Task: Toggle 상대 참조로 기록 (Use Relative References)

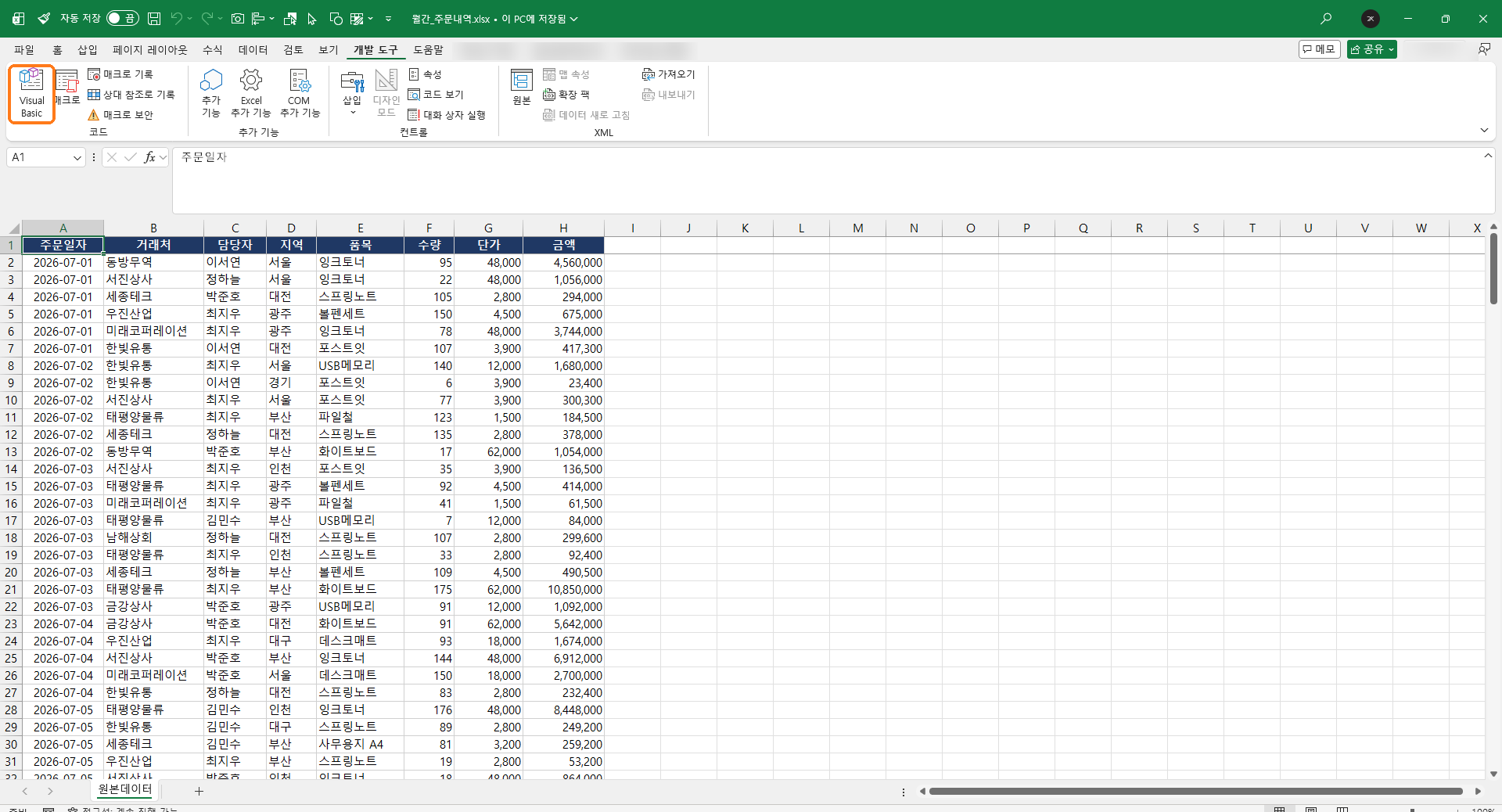Action: [131, 95]
